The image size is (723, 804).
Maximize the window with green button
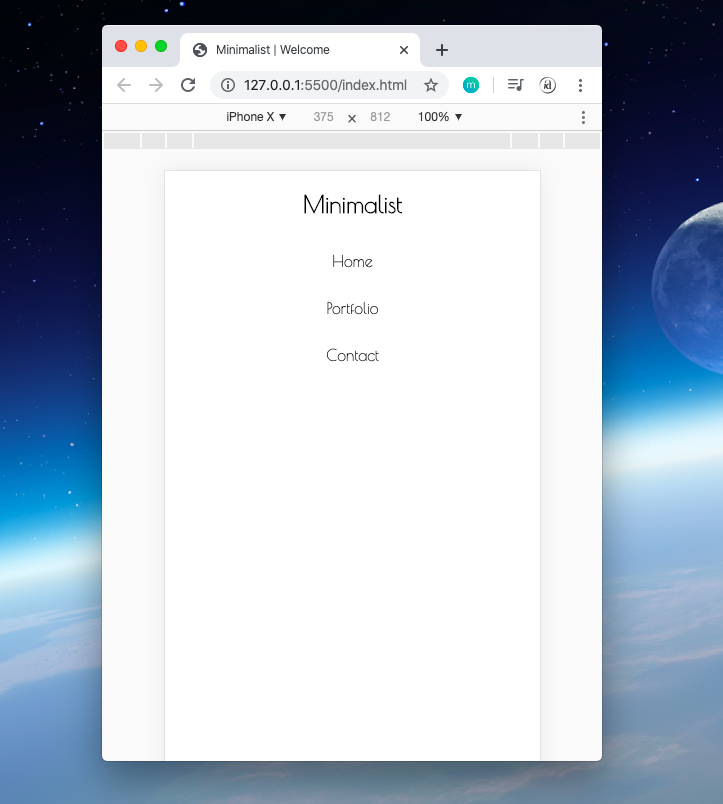161,46
